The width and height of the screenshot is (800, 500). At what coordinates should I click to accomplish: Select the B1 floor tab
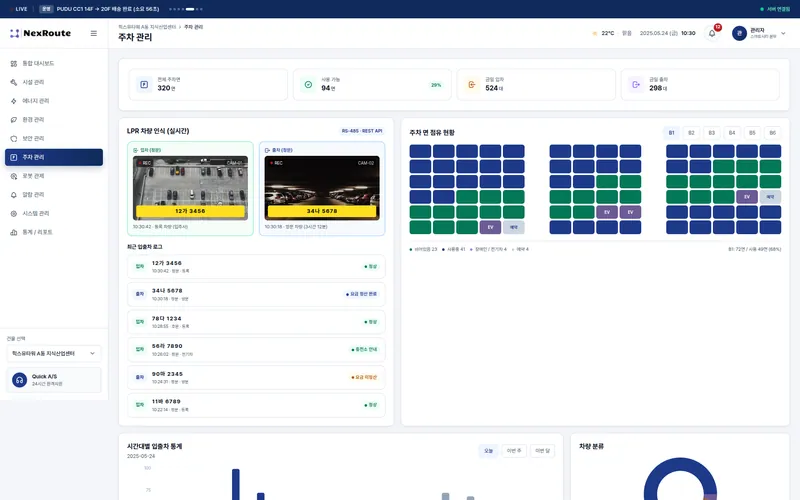click(671, 133)
